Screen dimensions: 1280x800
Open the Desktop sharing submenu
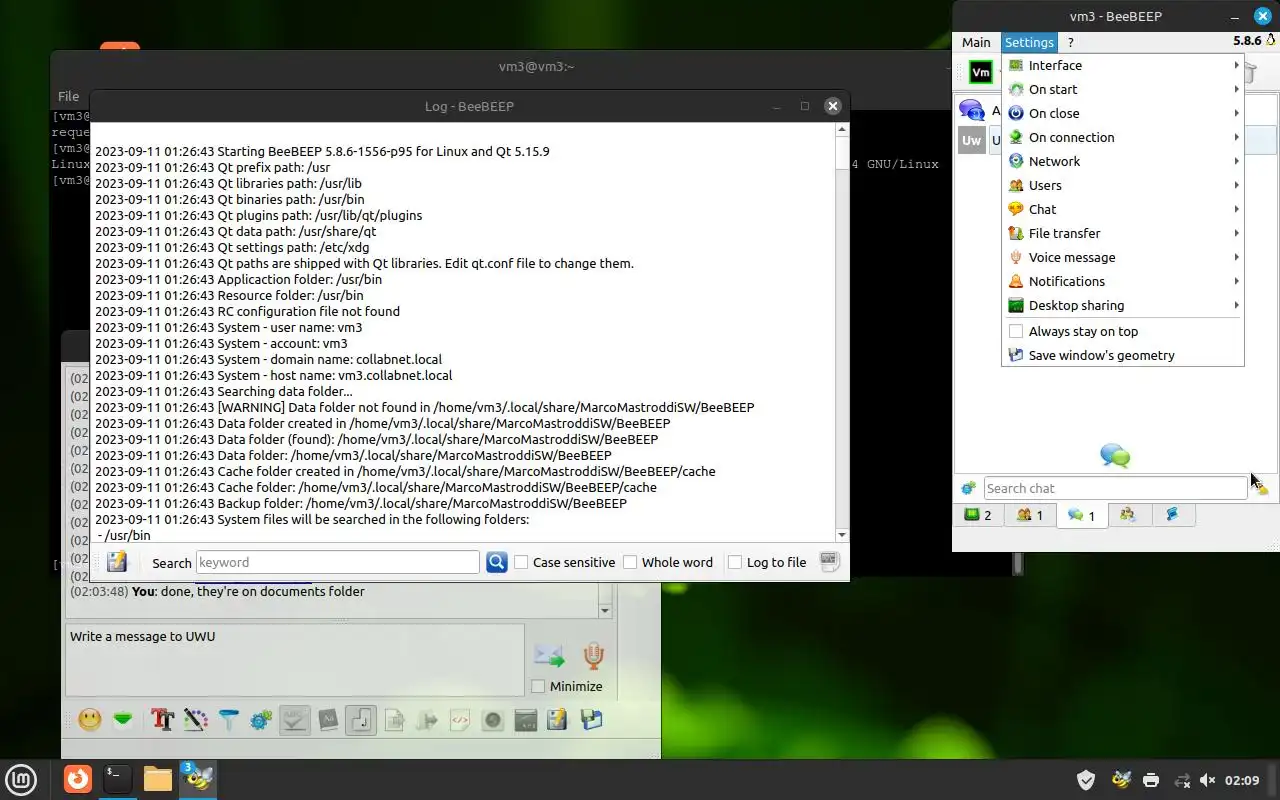coord(1122,305)
